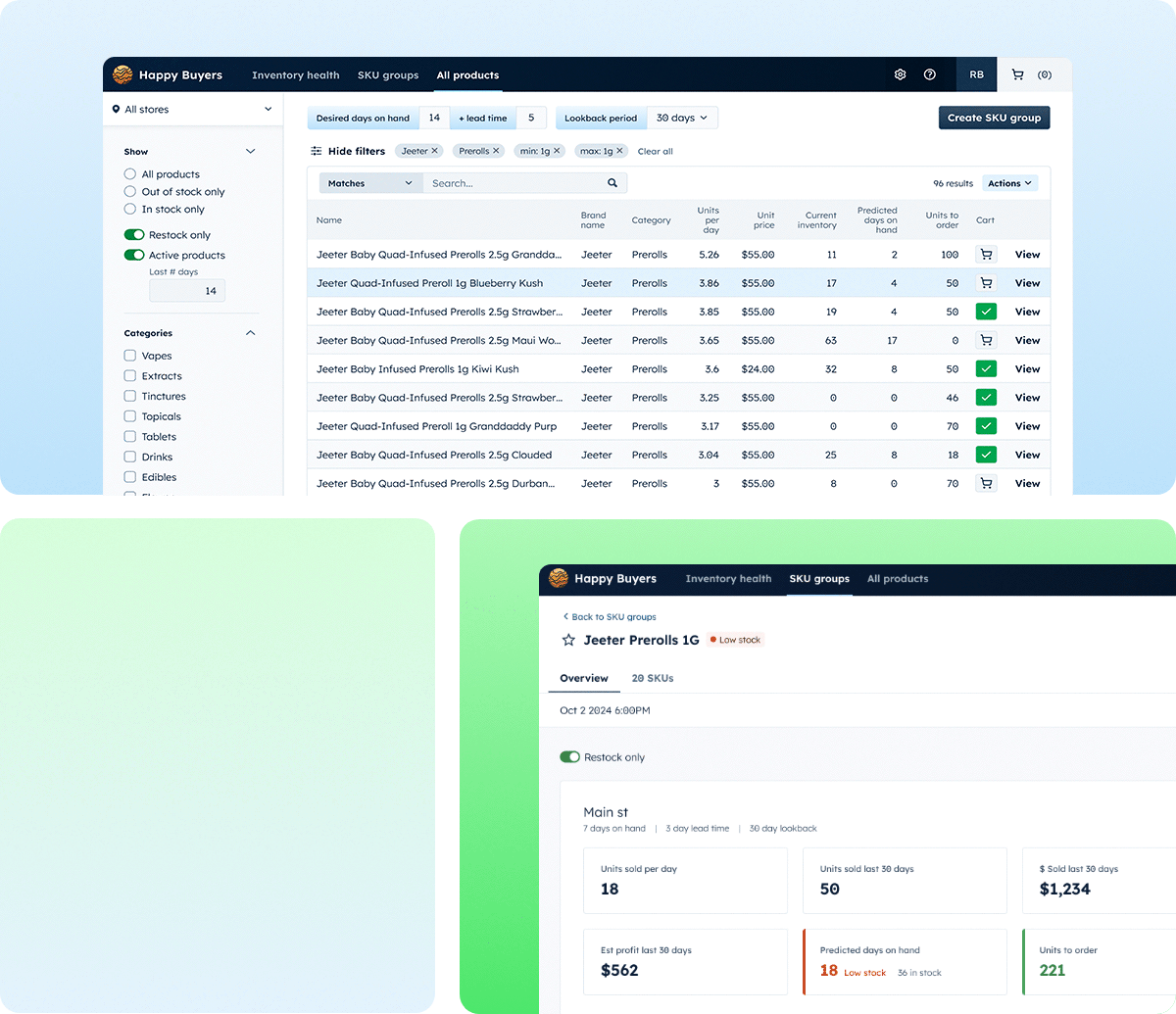Click green cart check for Granddaddy Purp 1g row
Screen dimensions: 1176x1014
986,426
